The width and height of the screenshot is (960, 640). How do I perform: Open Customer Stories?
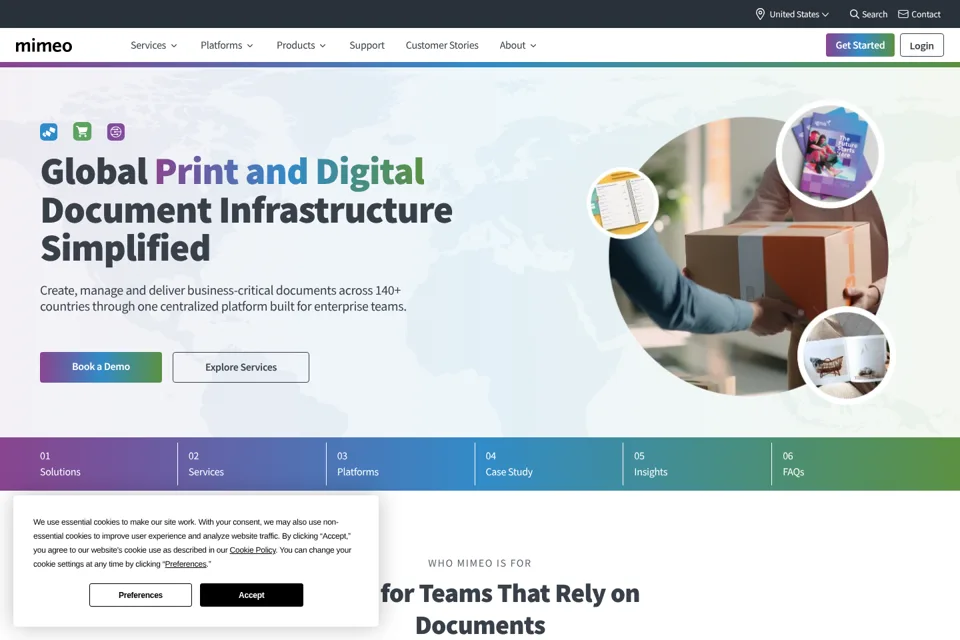(442, 45)
